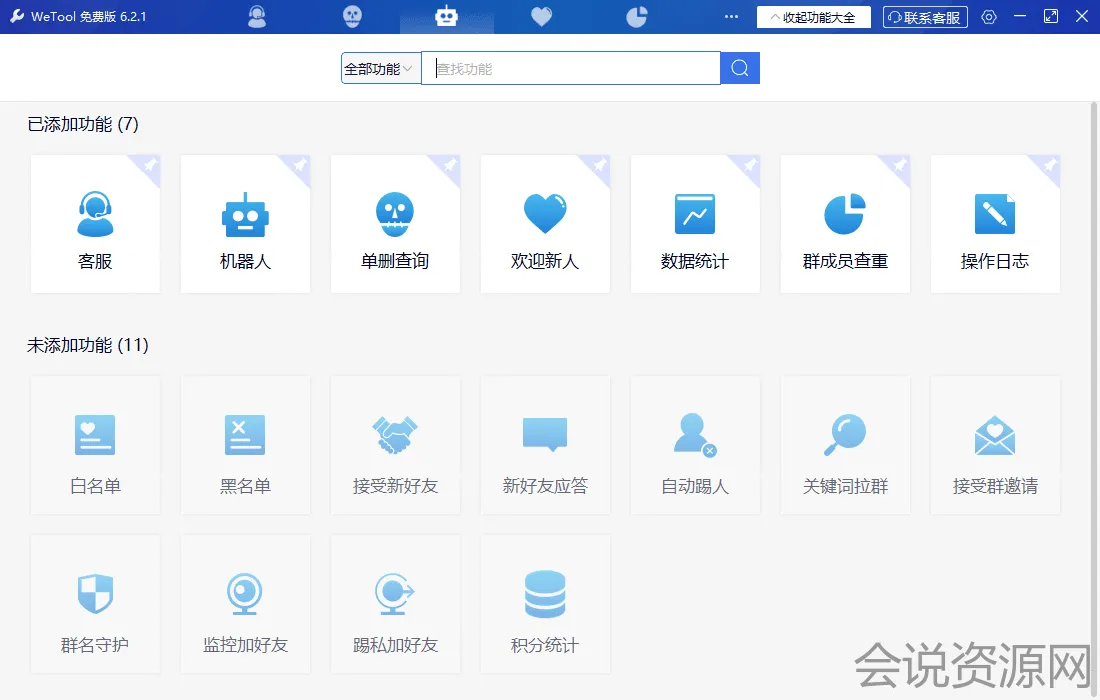Add the 自动踢人 auto-kick feature
Image resolution: width=1100 pixels, height=700 pixels.
click(x=695, y=445)
